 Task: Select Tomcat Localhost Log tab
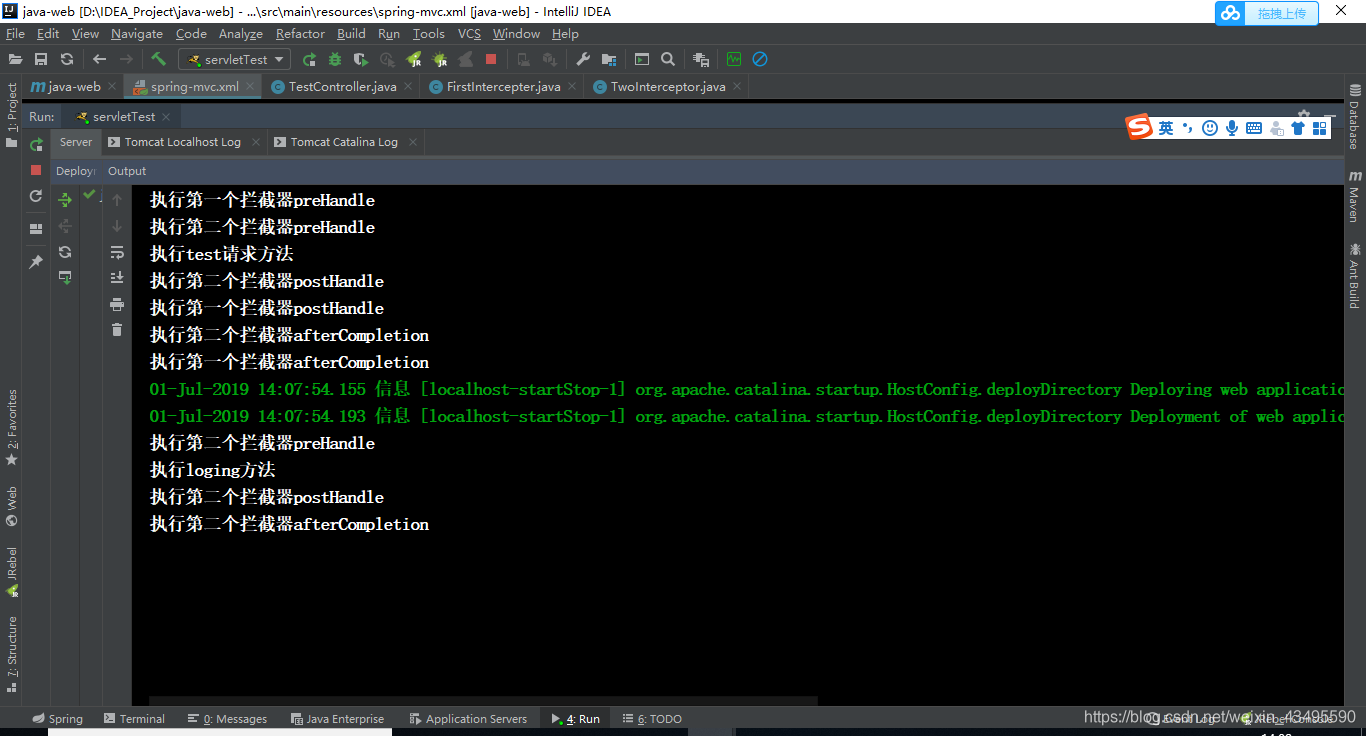point(182,142)
